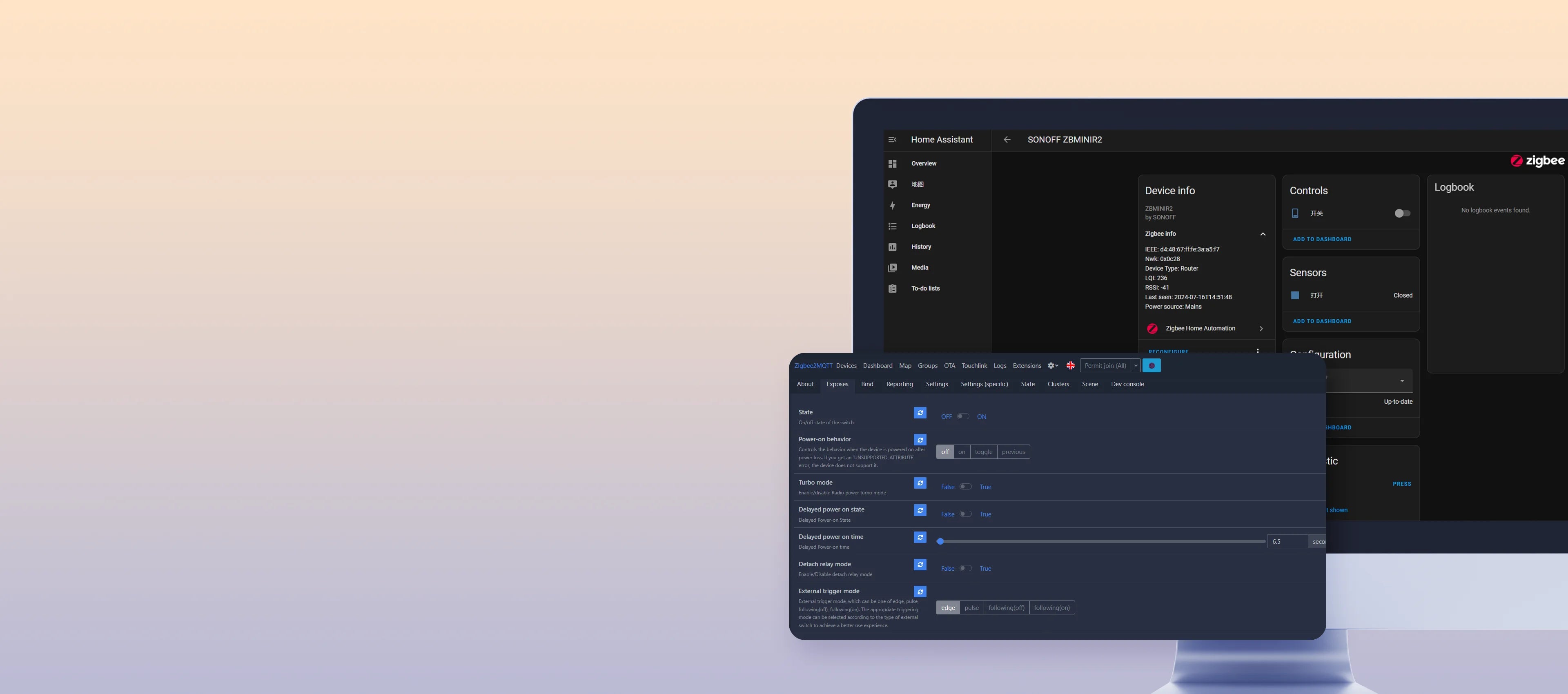Image resolution: width=1568 pixels, height=694 pixels.
Task: Go back with the arrow icon
Action: [1007, 139]
